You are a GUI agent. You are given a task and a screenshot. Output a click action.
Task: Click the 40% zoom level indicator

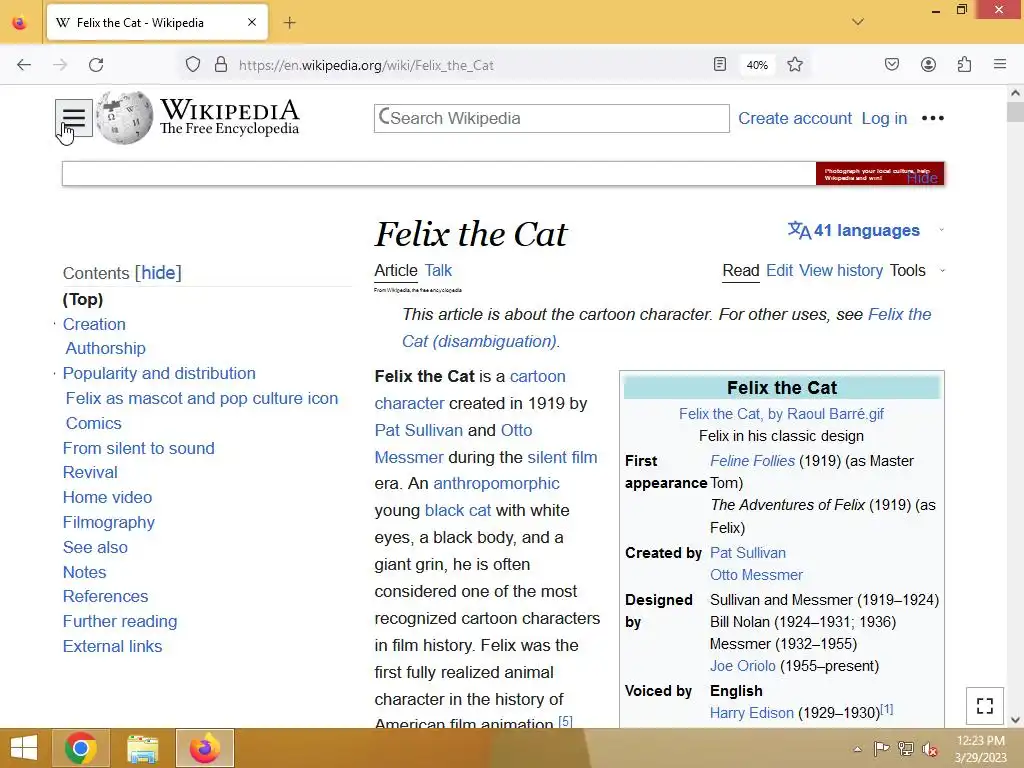(757, 65)
